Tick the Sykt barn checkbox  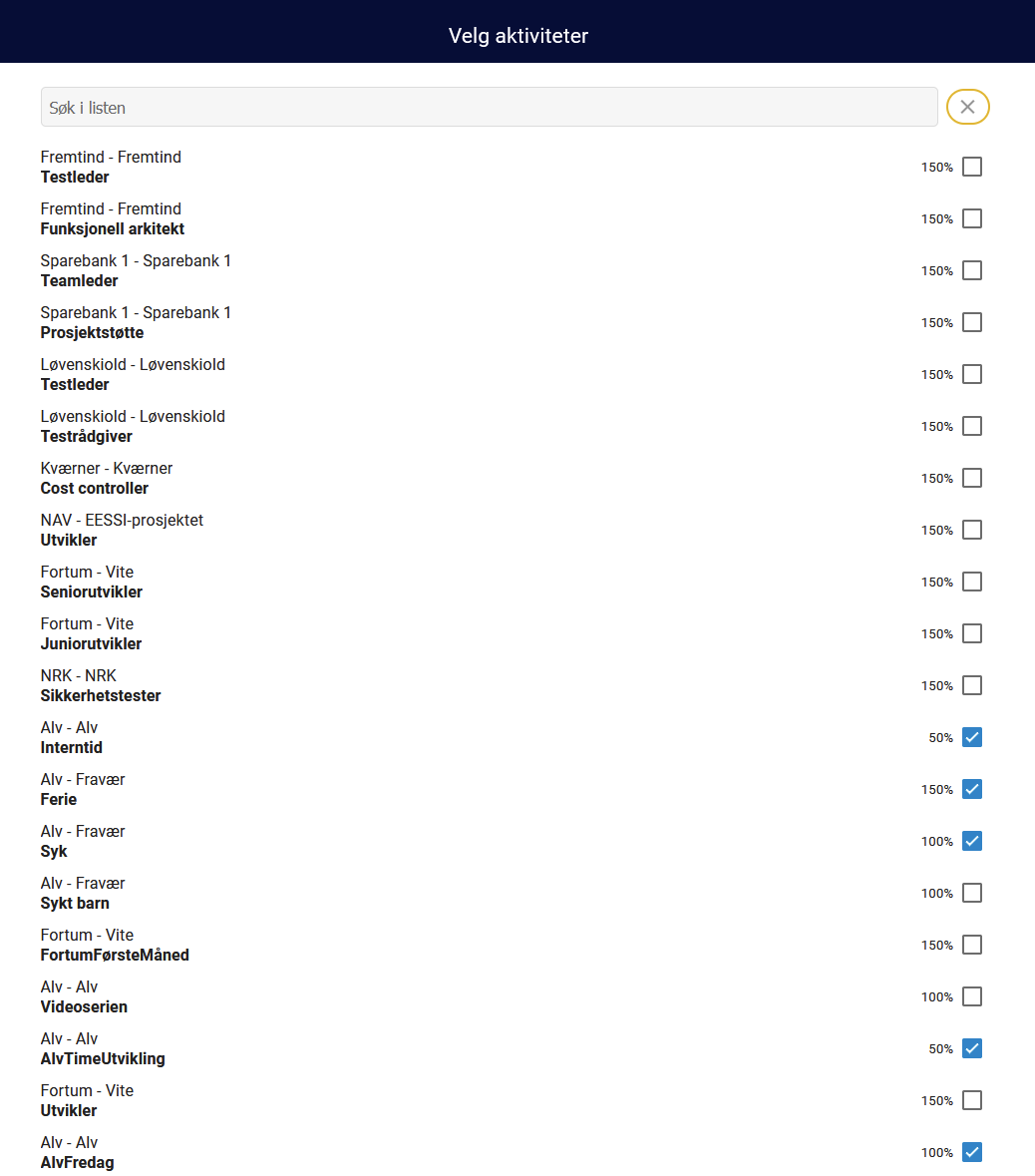click(972, 893)
